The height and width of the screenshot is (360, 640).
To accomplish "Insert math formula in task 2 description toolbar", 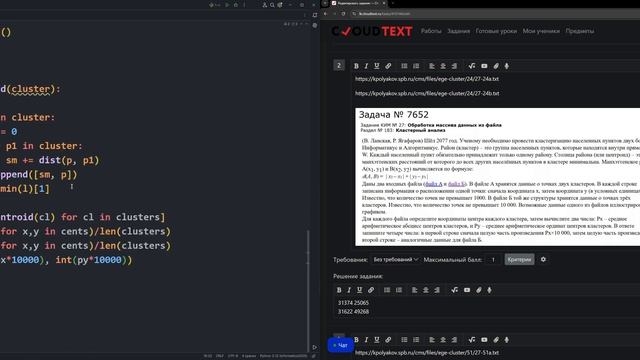I will (472, 66).
